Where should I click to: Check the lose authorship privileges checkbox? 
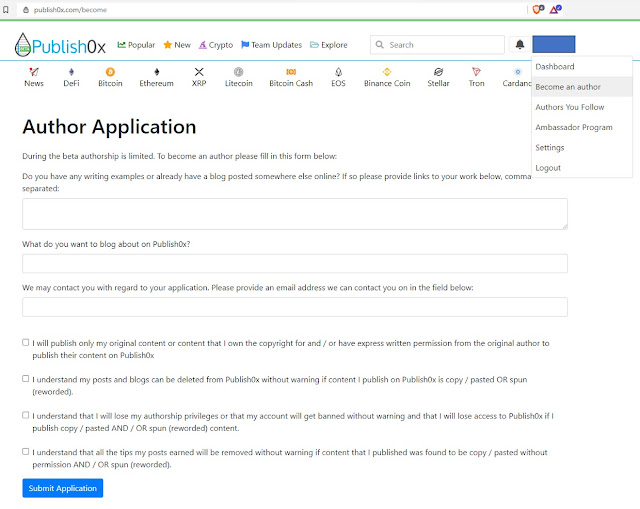click(x=26, y=415)
